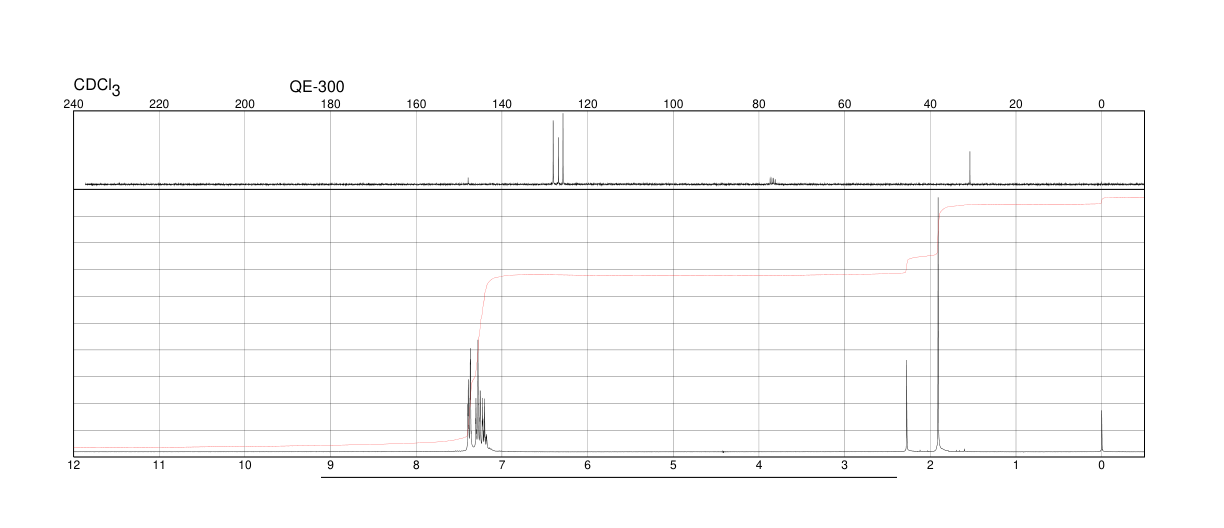Click the 5 ppm label on proton scale

tap(673, 465)
